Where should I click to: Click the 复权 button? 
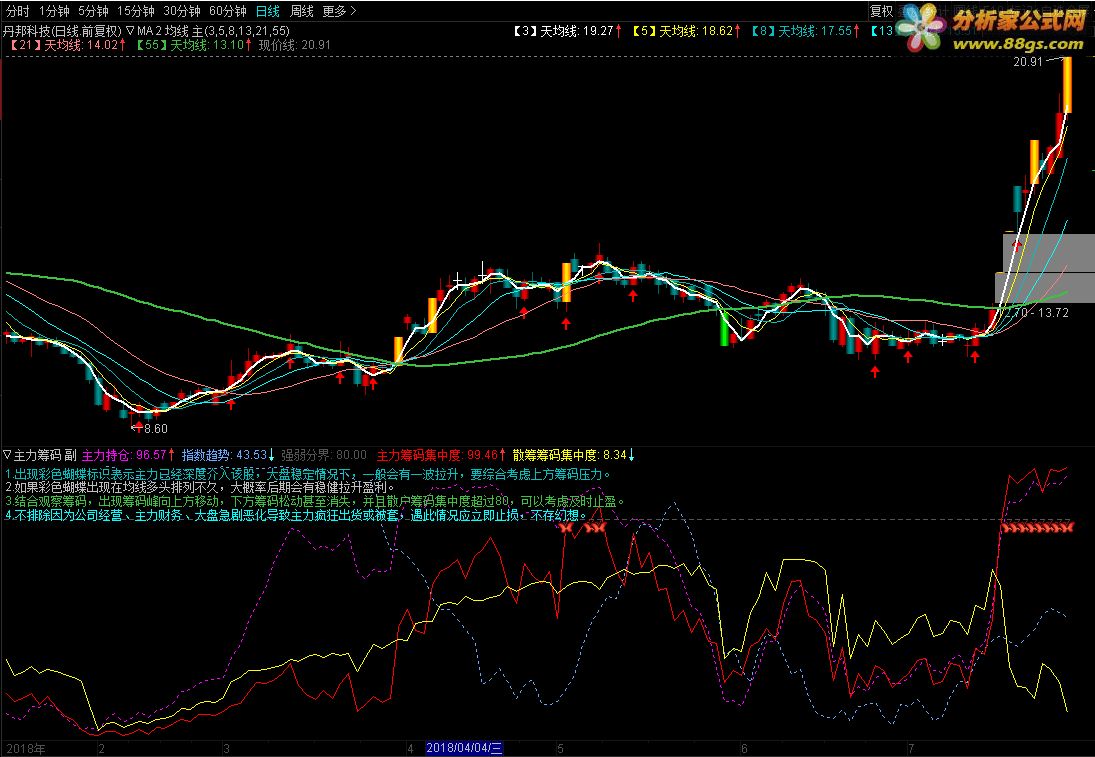[881, 11]
